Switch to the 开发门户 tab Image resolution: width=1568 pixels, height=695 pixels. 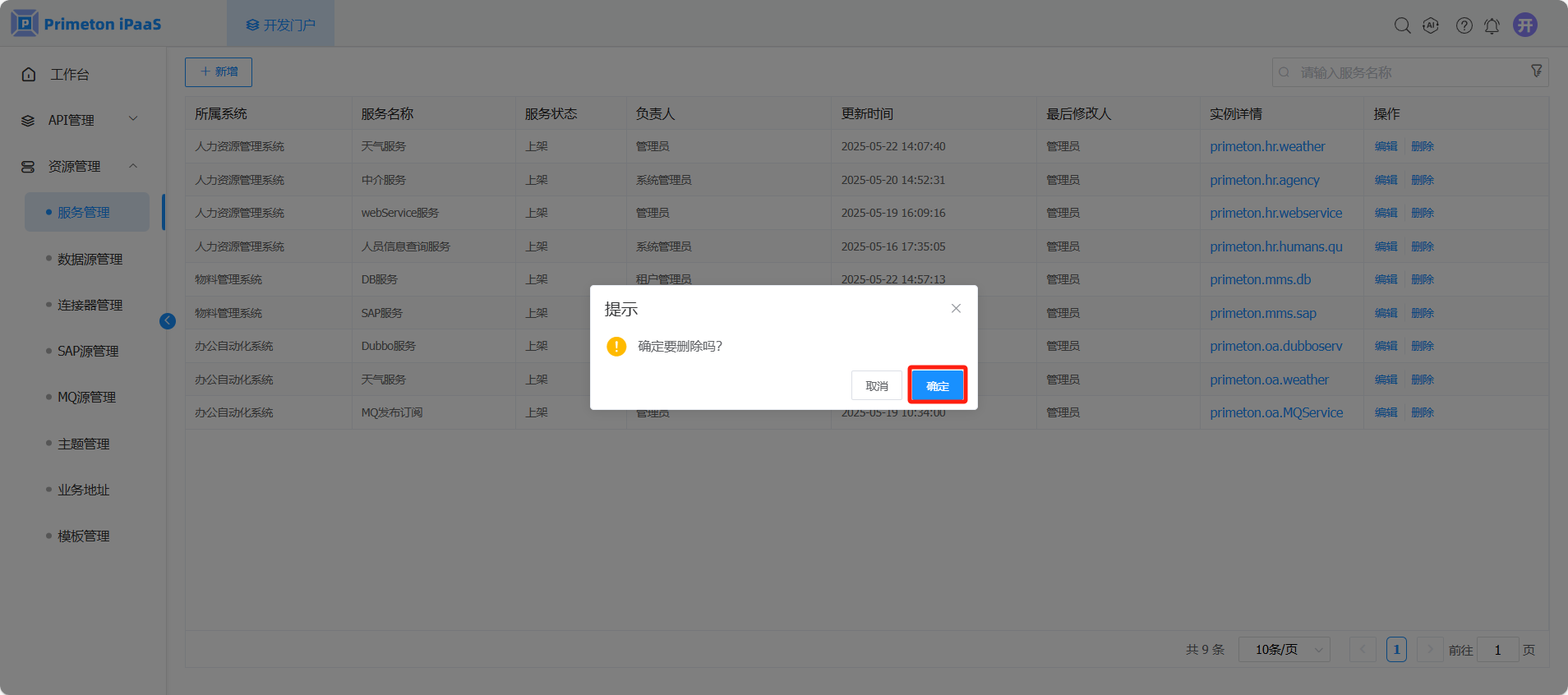pyautogui.click(x=281, y=25)
